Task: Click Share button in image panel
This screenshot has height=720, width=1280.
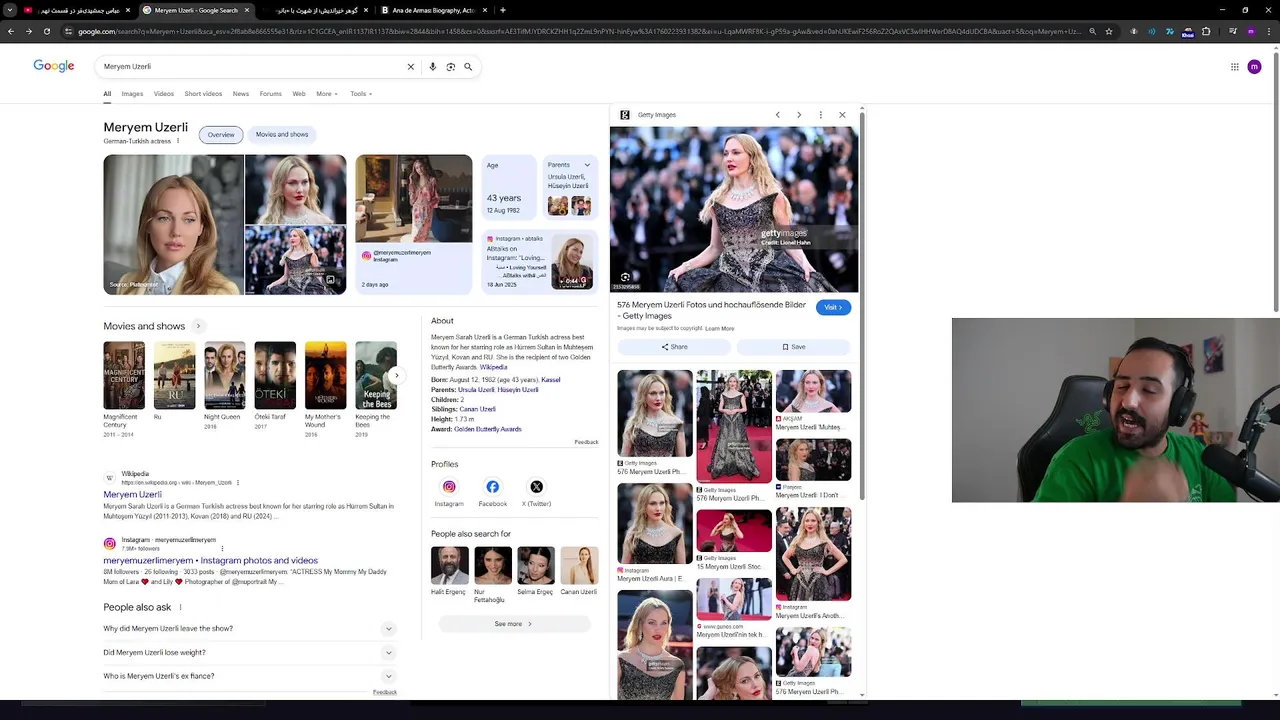Action: point(674,347)
